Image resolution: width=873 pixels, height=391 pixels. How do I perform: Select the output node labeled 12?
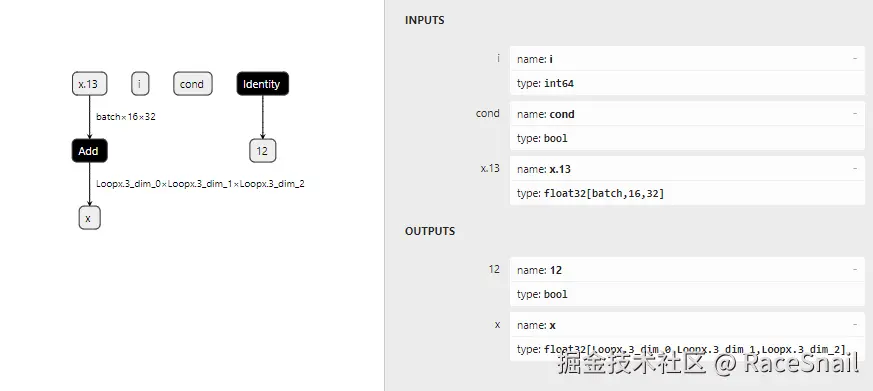tap(262, 151)
